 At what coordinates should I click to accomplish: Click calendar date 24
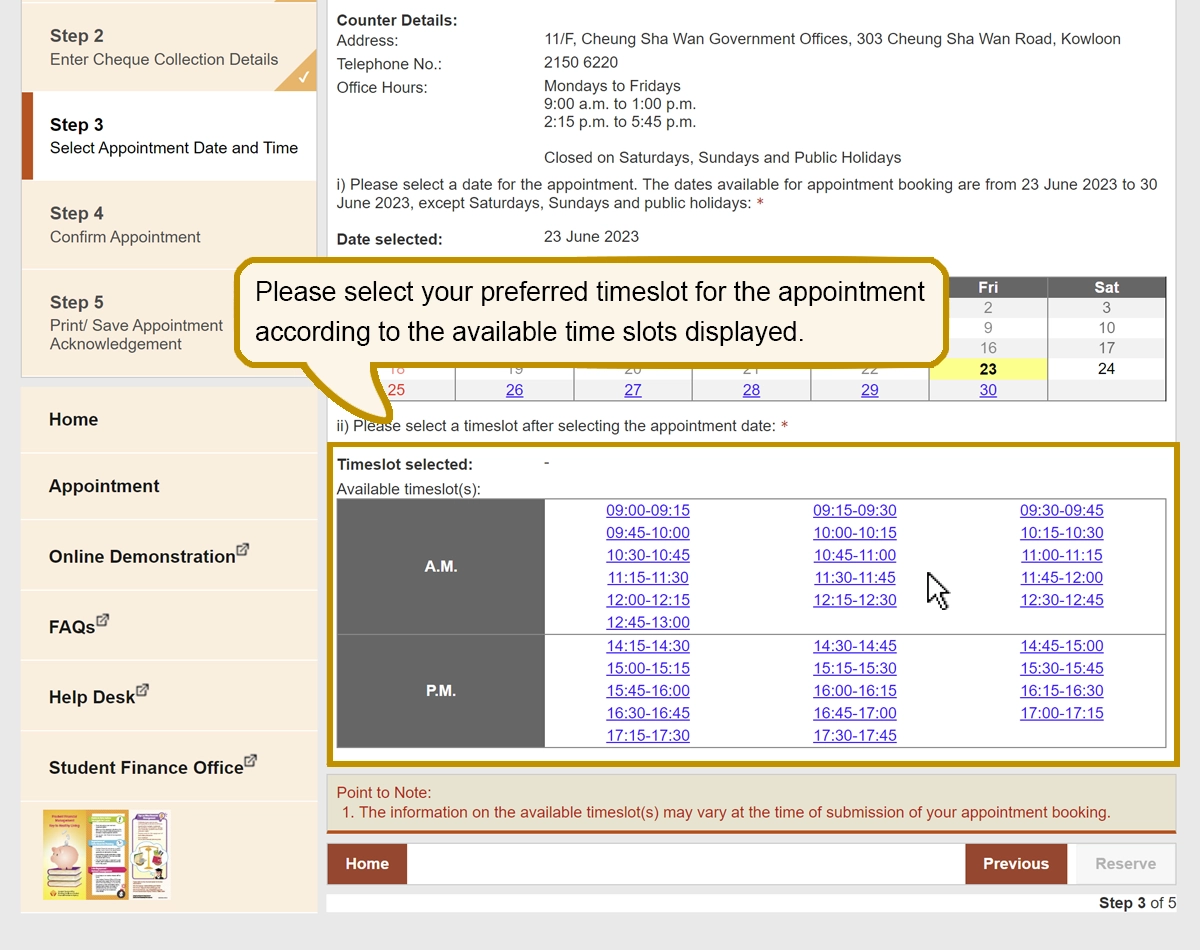tap(1107, 369)
